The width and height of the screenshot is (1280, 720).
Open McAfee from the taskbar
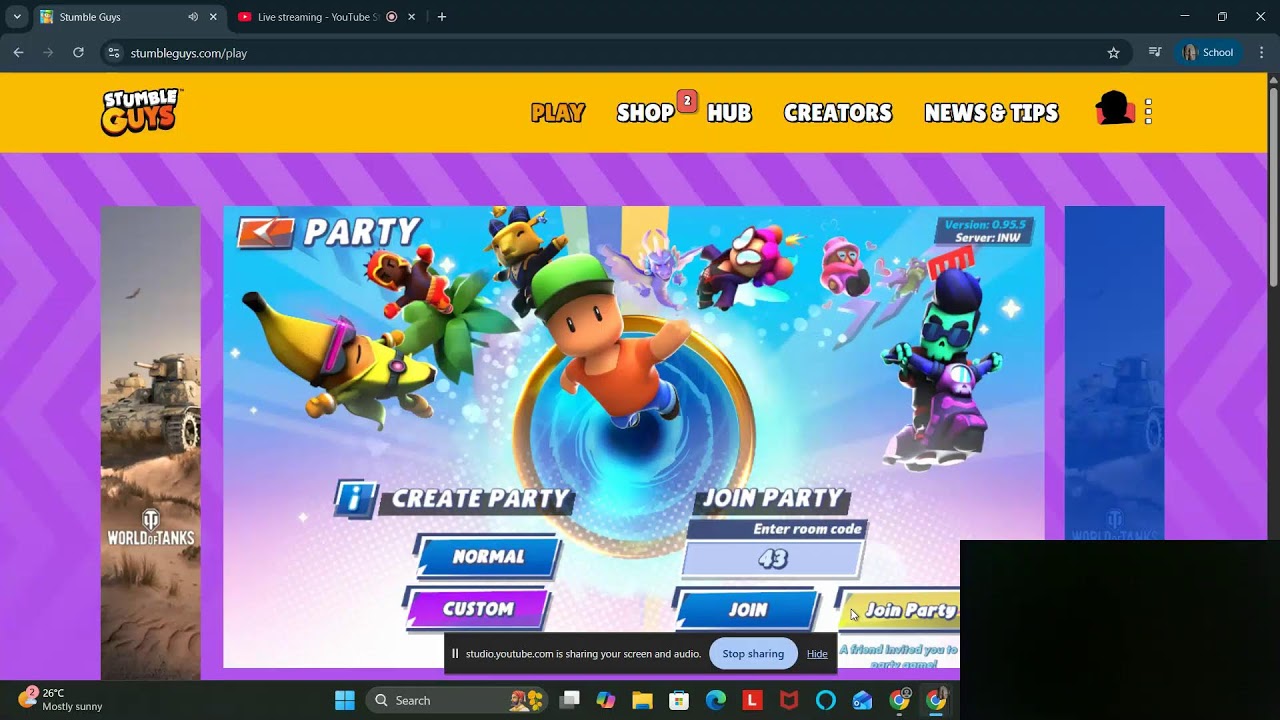tap(789, 700)
